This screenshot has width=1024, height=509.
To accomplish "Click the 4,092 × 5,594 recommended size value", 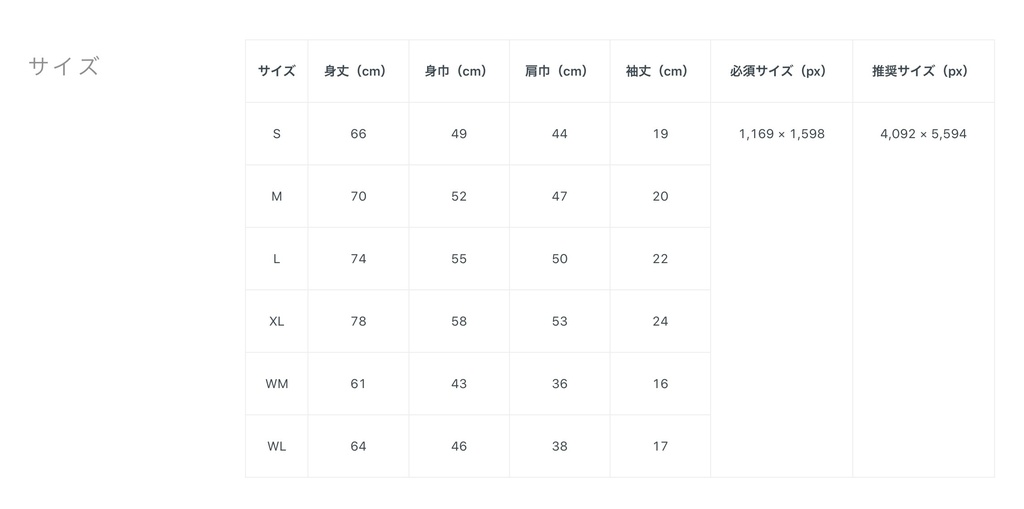I will pyautogui.click(x=923, y=134).
